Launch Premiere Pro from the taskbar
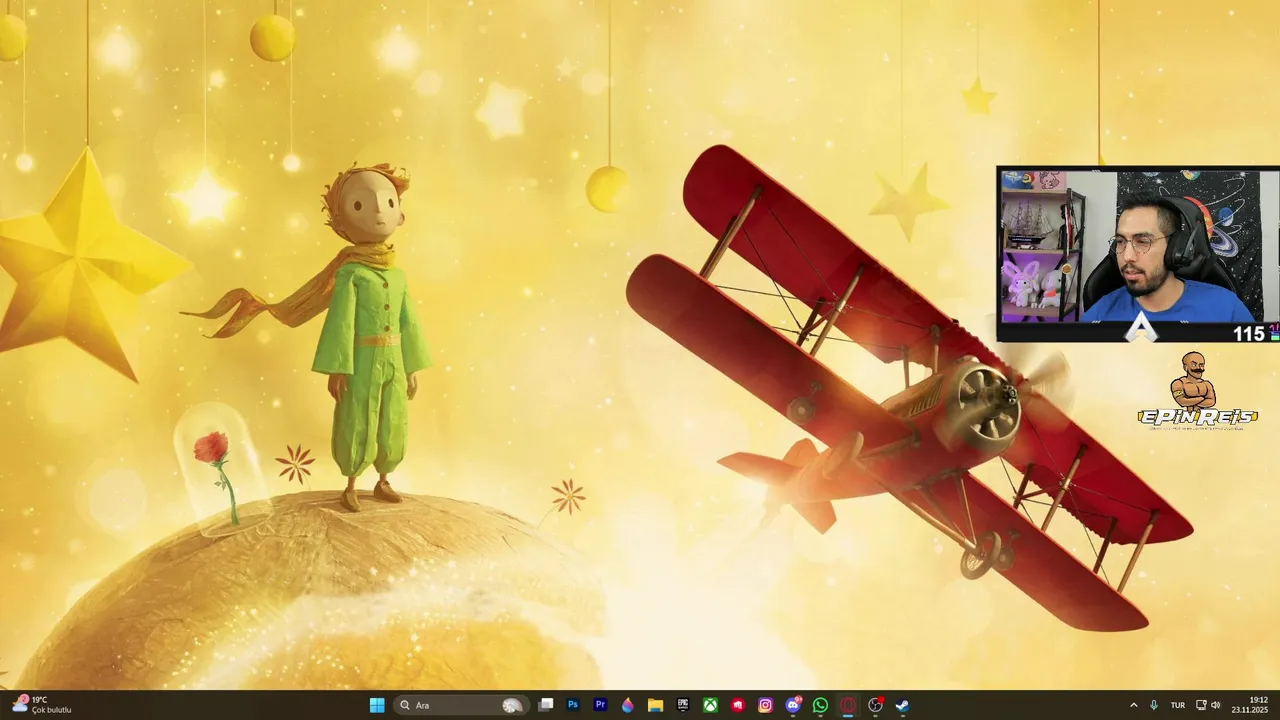 [600, 705]
